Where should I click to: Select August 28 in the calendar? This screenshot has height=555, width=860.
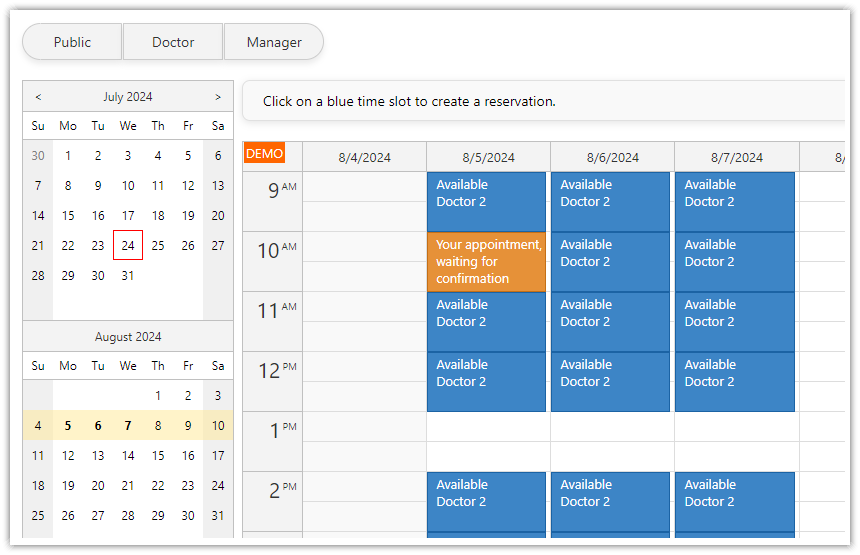128,516
